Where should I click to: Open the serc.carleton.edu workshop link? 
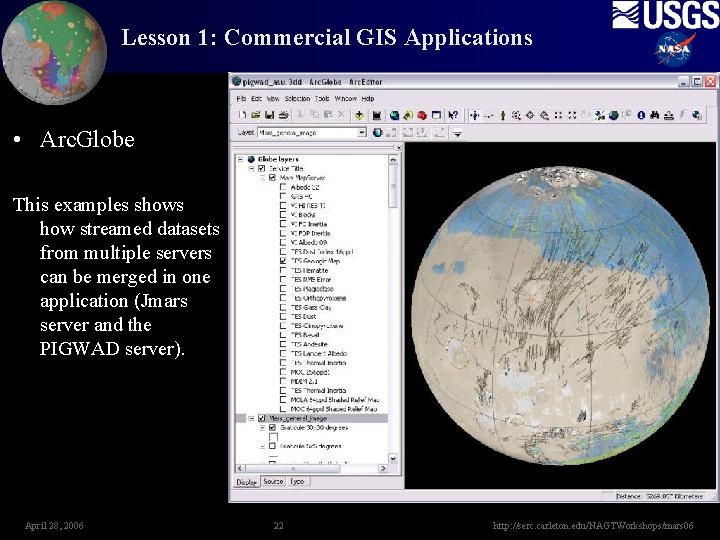pos(593,525)
